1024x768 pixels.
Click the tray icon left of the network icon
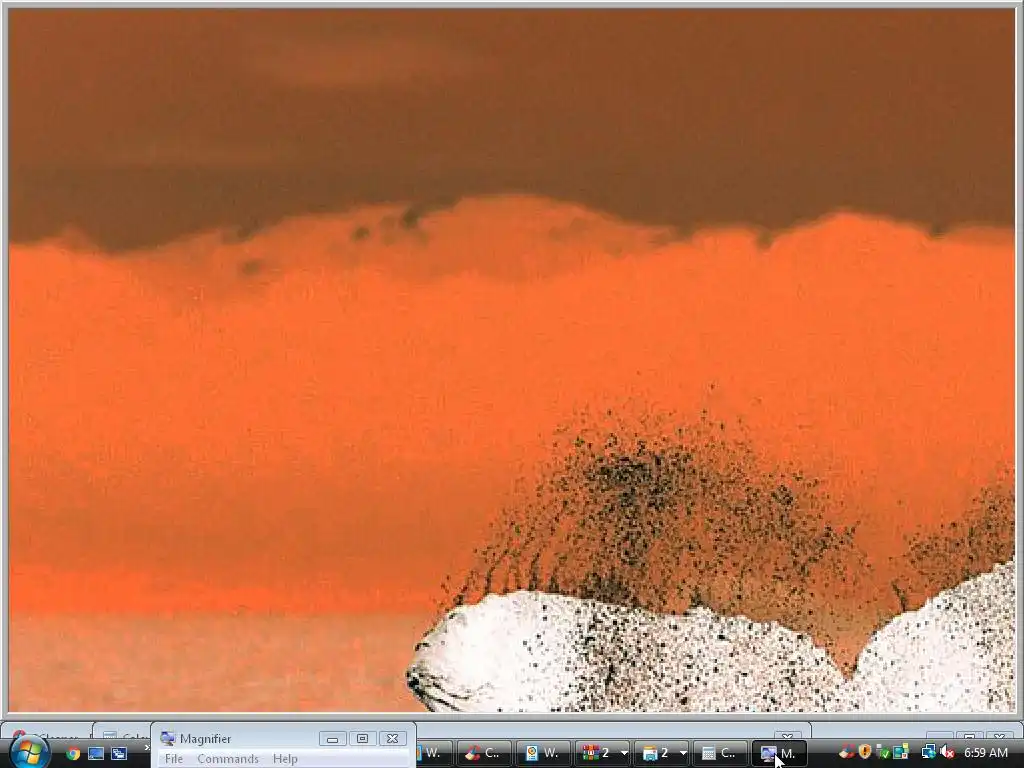(x=901, y=752)
